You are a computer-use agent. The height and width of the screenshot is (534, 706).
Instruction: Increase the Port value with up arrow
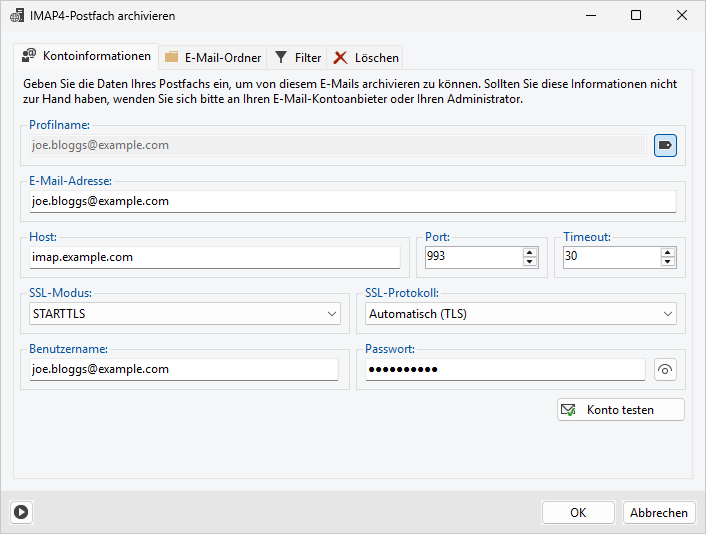click(530, 252)
